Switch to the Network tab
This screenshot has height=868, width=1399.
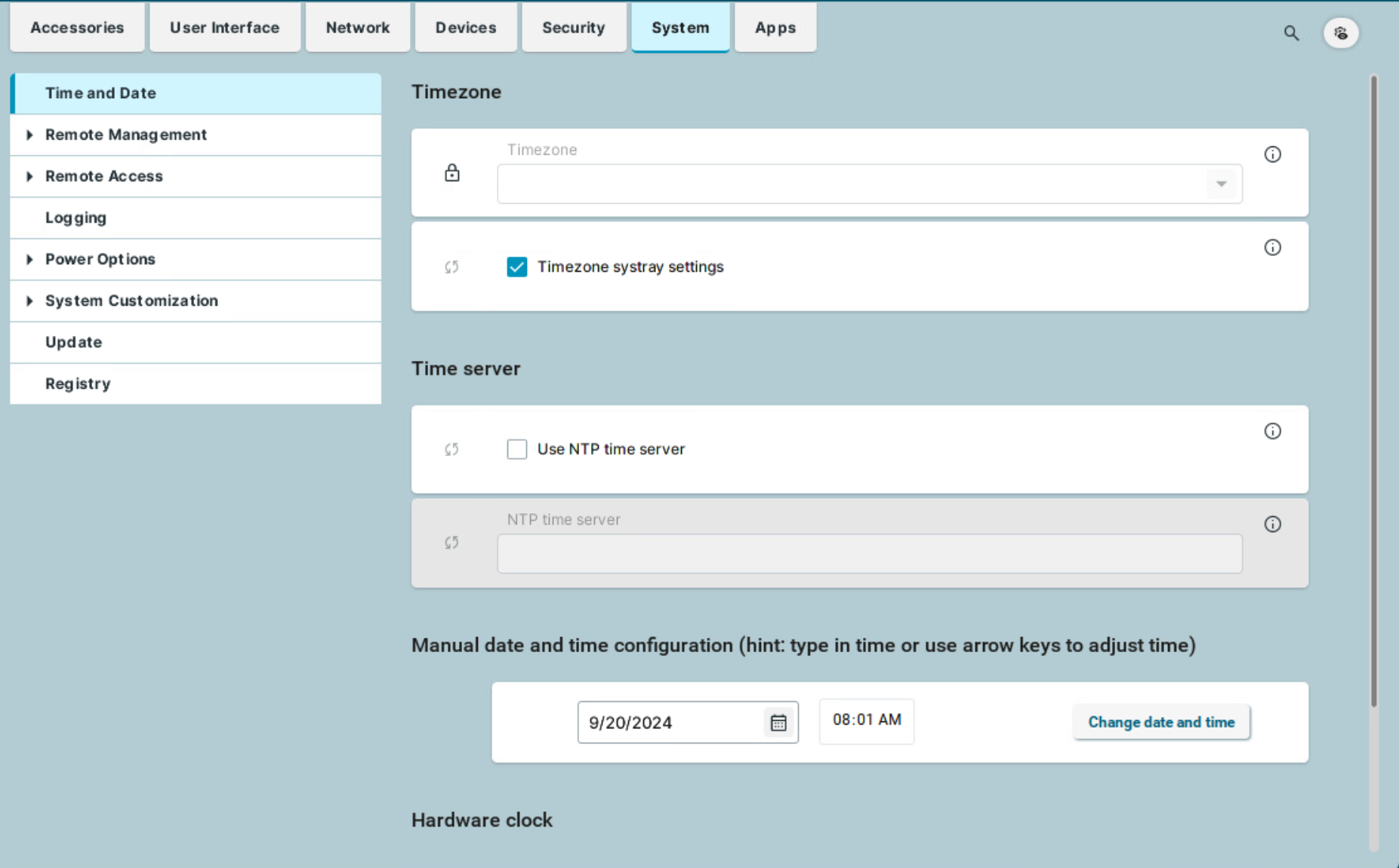[x=358, y=28]
